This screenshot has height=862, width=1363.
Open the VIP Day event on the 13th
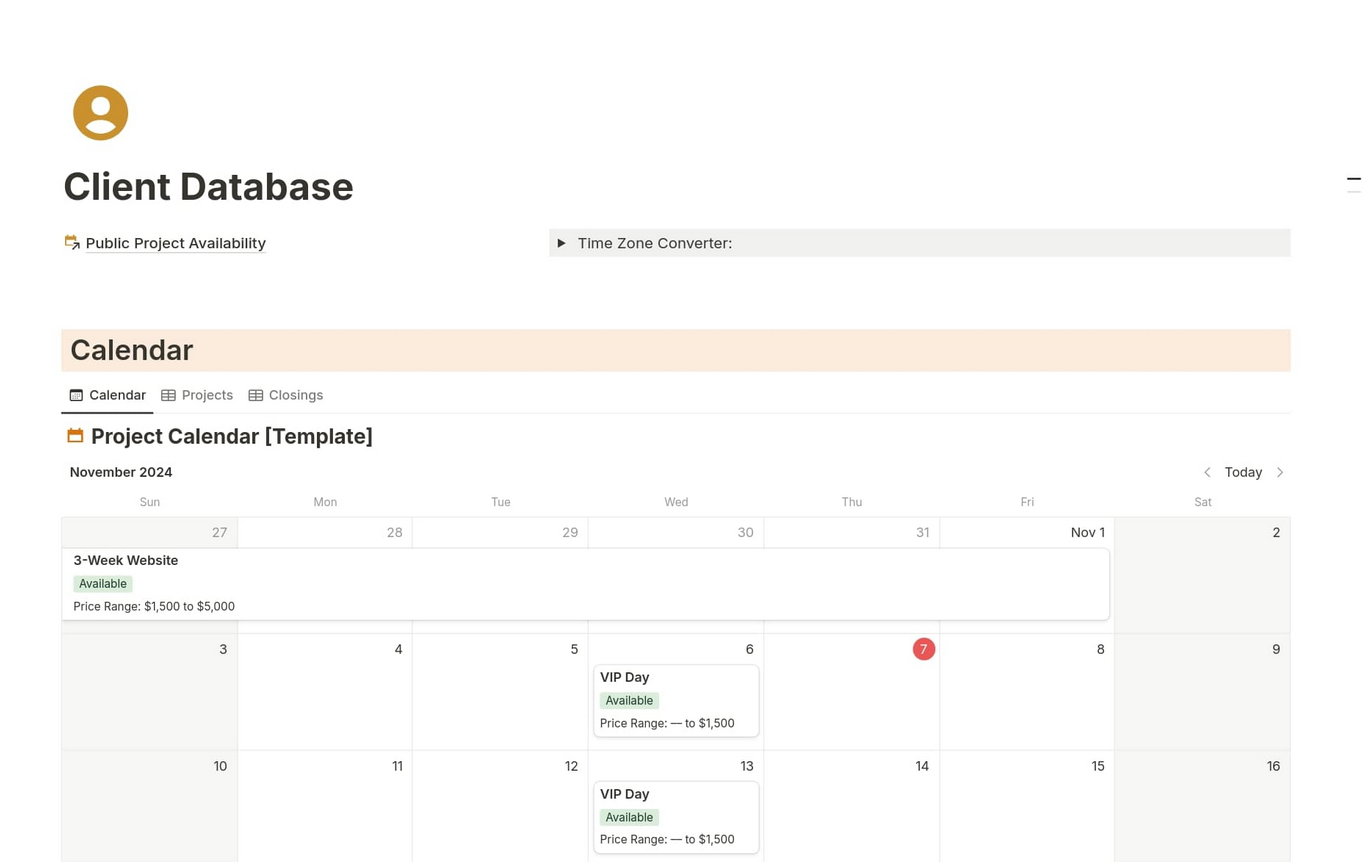click(625, 794)
